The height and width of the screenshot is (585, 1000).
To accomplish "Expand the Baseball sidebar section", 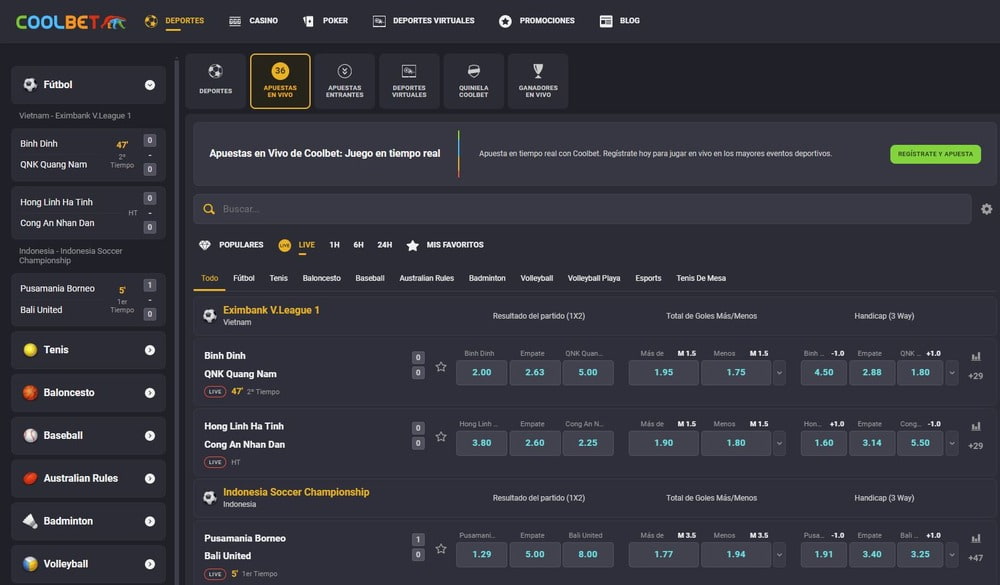I will 150,436.
